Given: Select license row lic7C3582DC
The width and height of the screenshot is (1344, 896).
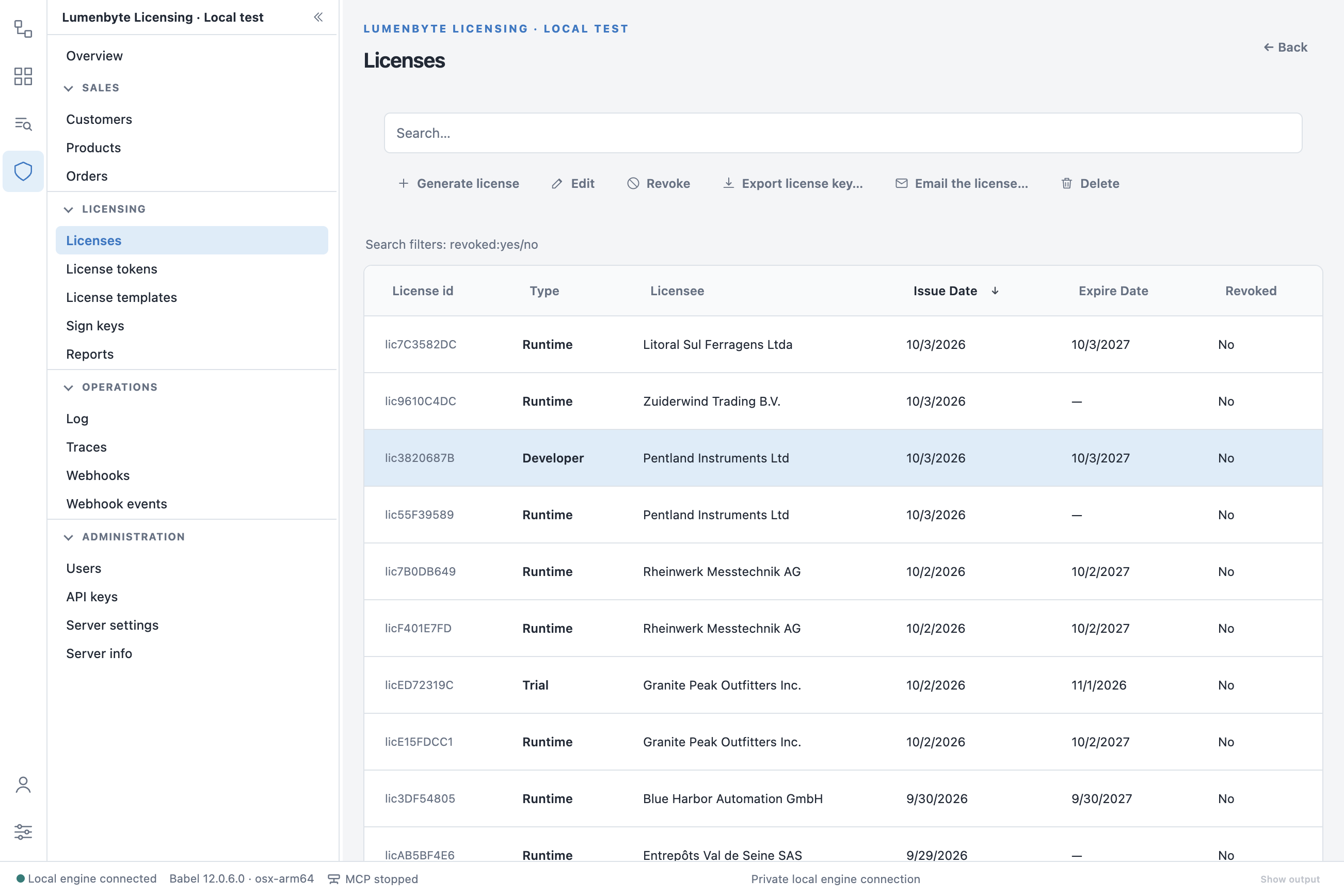Looking at the screenshot, I should pyautogui.click(x=843, y=345).
